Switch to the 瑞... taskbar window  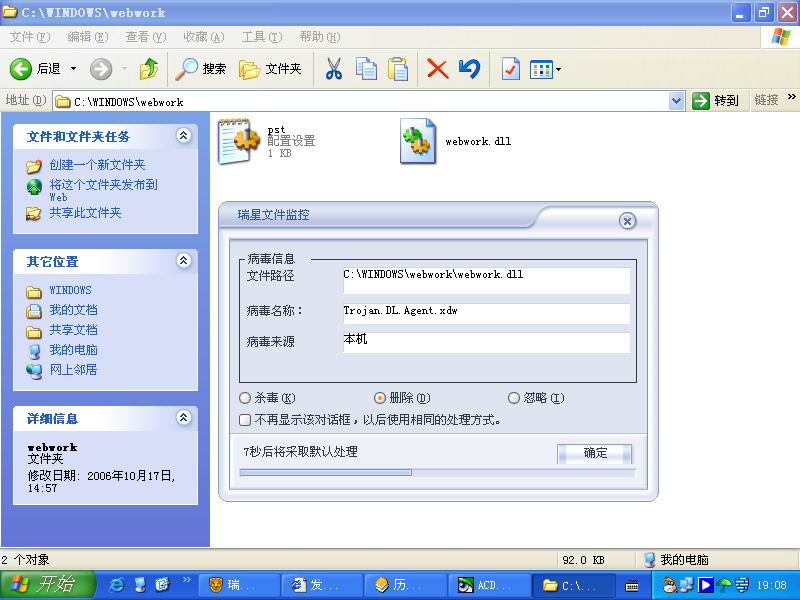239,585
